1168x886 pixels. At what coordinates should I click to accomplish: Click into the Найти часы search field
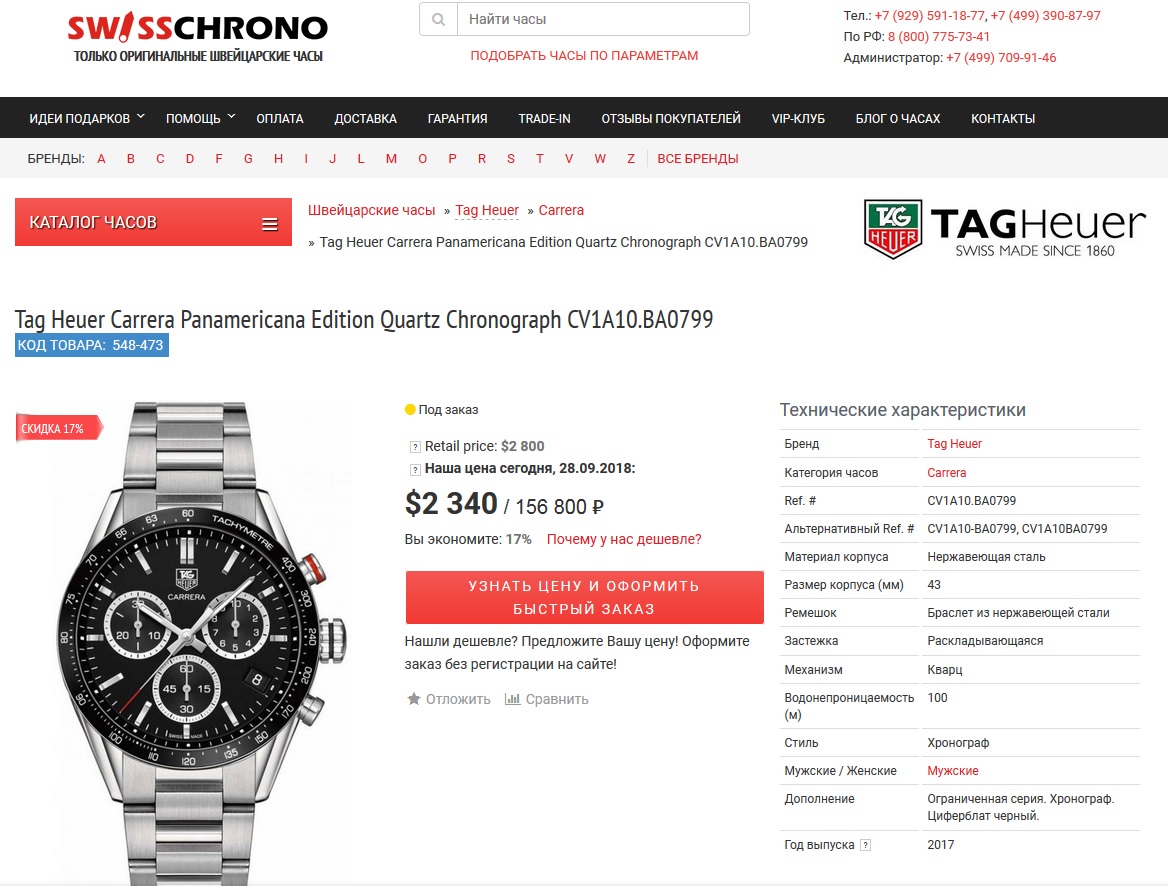(603, 19)
